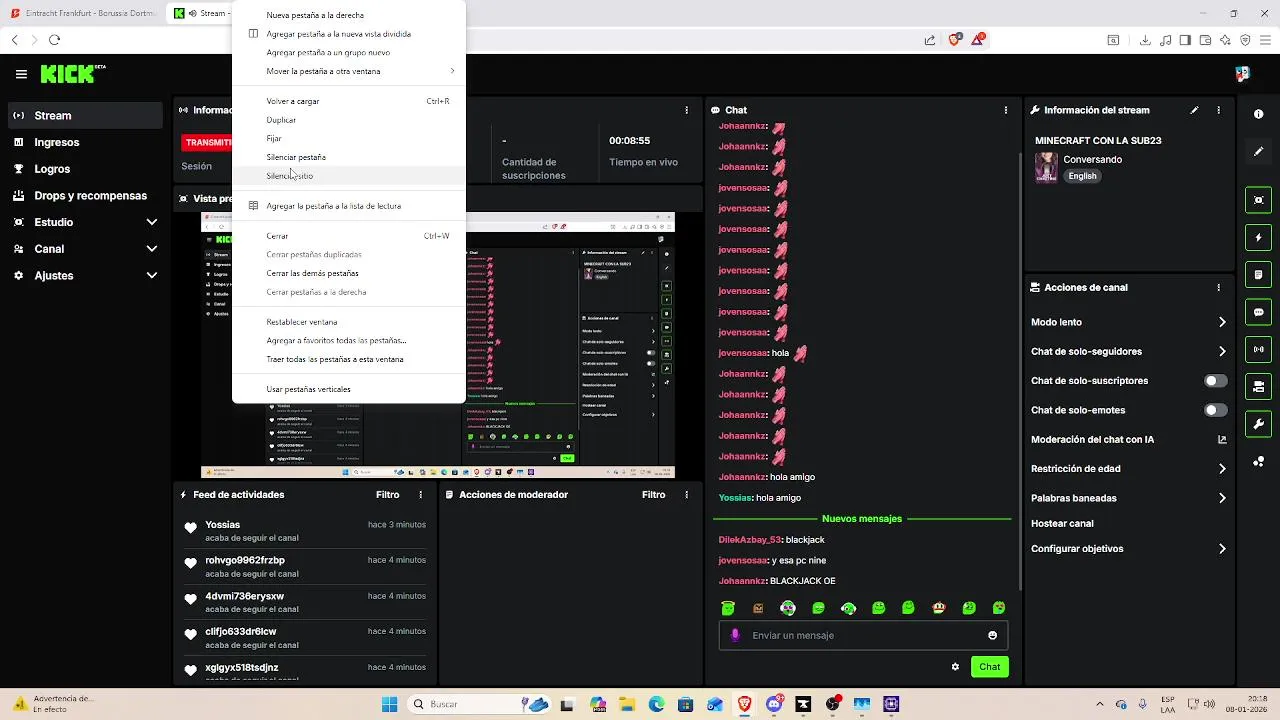Open the Kick hamburger menu
The image size is (1280, 720).
pos(21,74)
